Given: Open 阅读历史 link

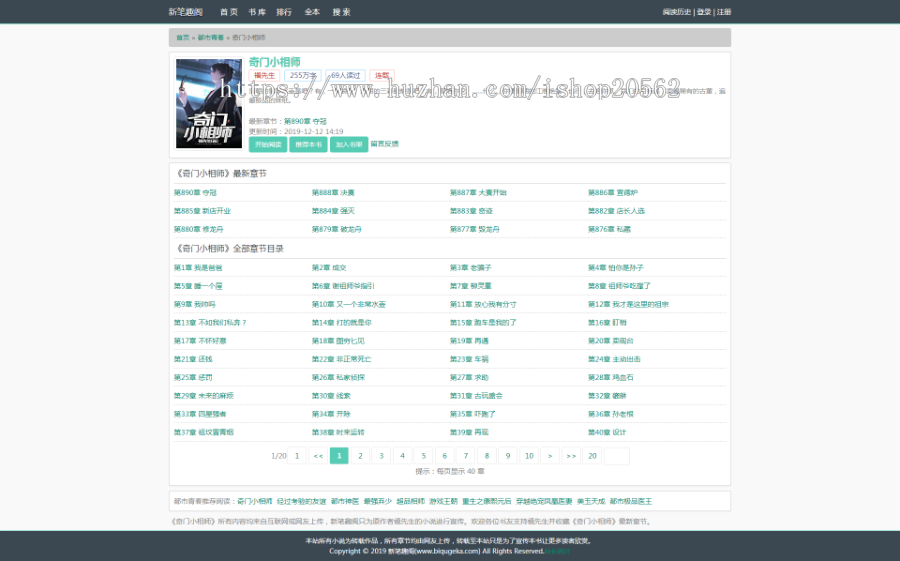Looking at the screenshot, I should coord(677,12).
